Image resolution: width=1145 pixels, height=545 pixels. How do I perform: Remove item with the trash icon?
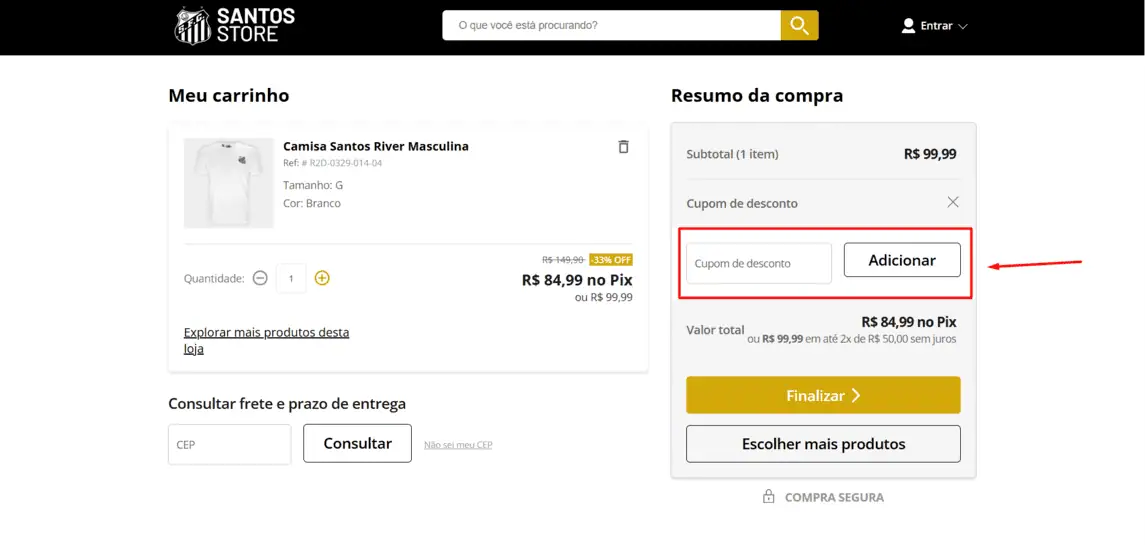(623, 146)
